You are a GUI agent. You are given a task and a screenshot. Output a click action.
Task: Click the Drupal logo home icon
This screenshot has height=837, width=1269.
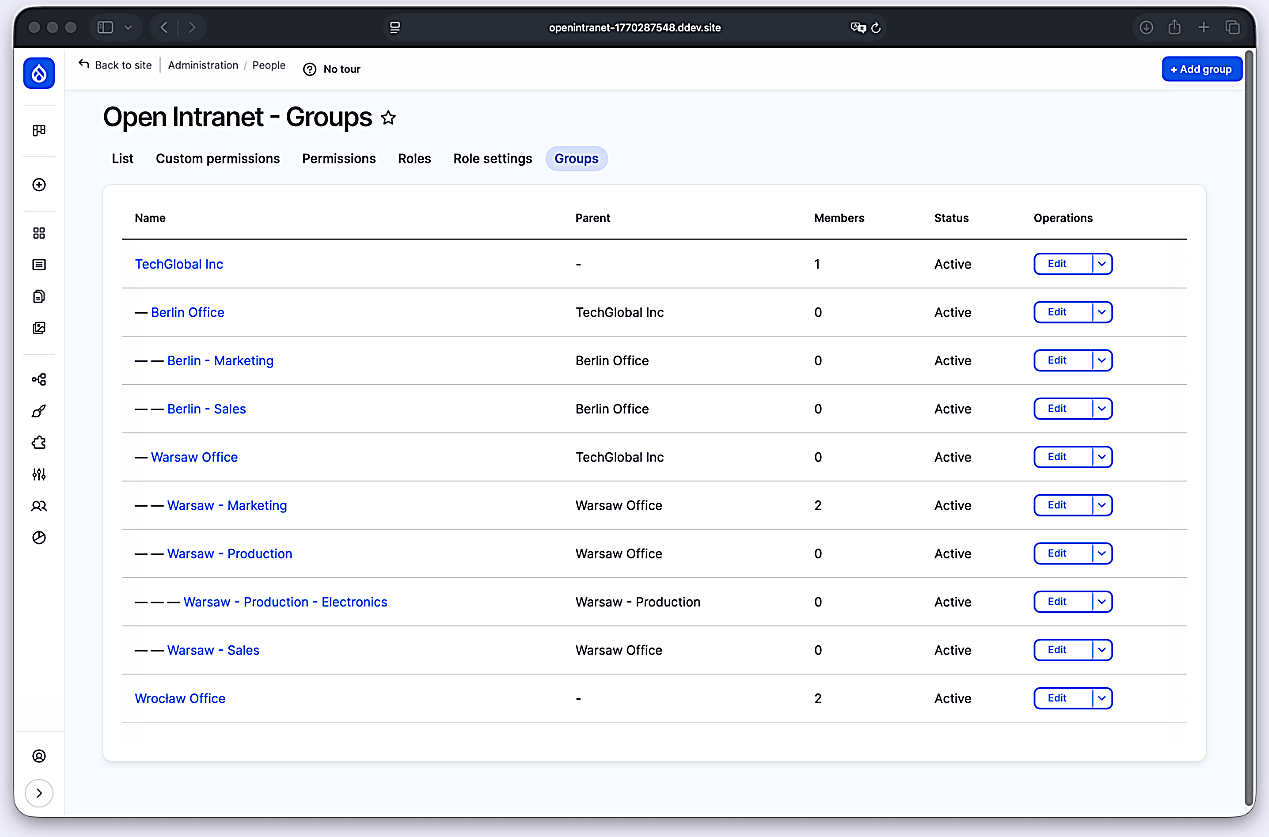tap(39, 73)
